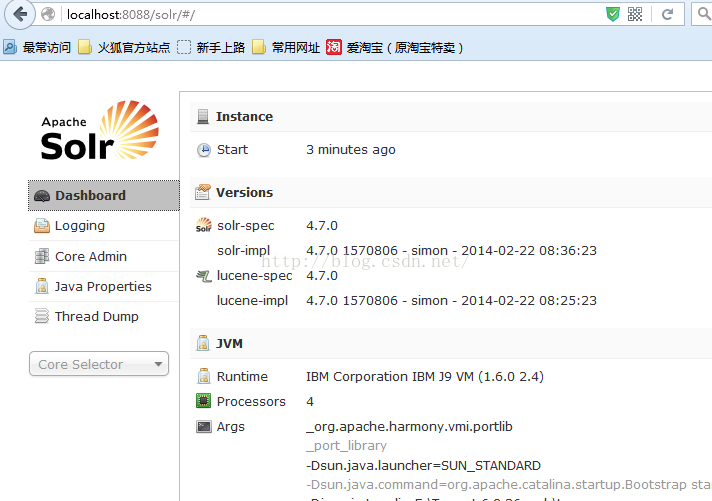
Task: Click the 淘 red Taobao bookmark icon
Action: tap(333, 47)
